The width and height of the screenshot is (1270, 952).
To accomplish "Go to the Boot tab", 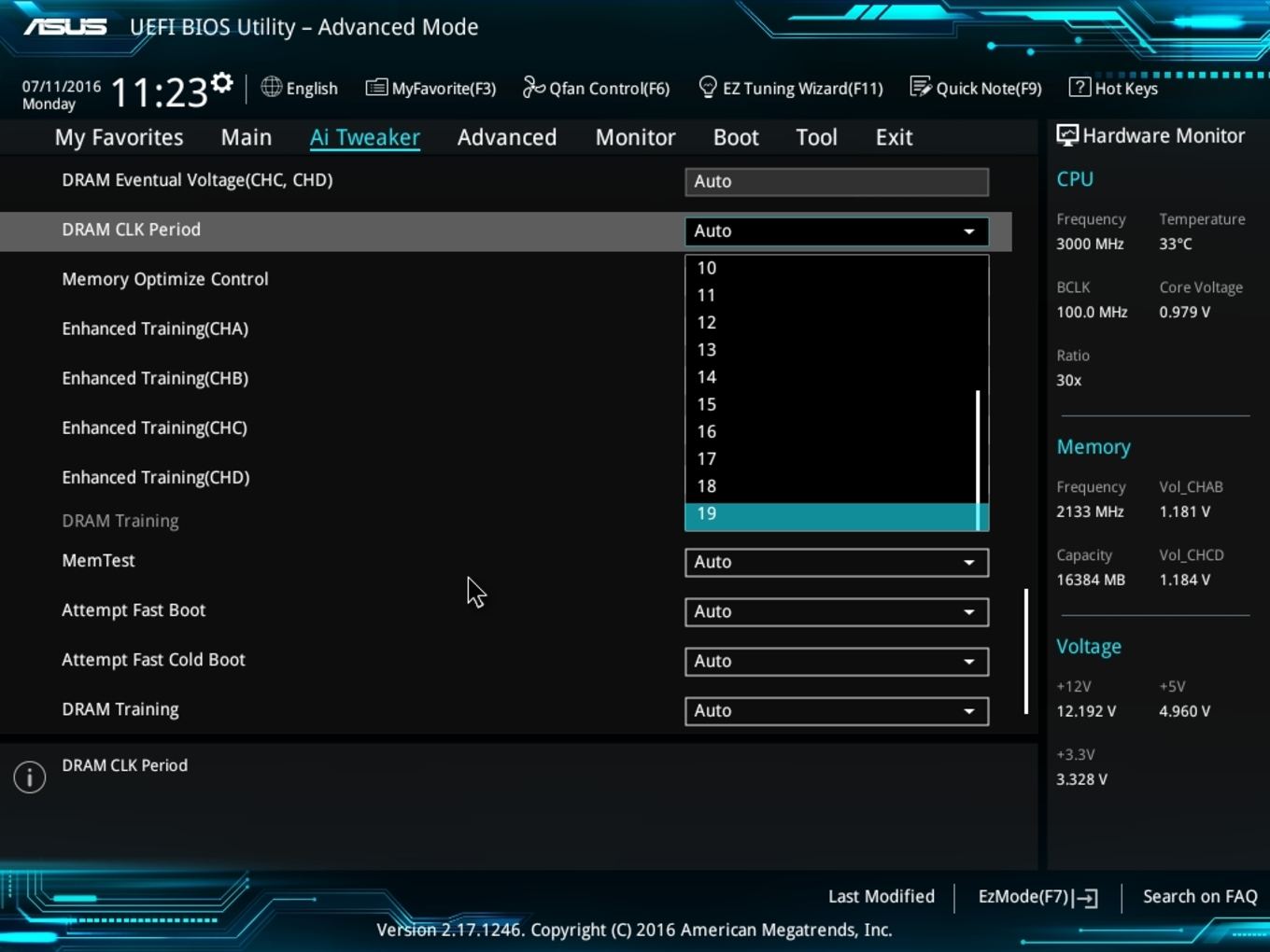I will [736, 137].
